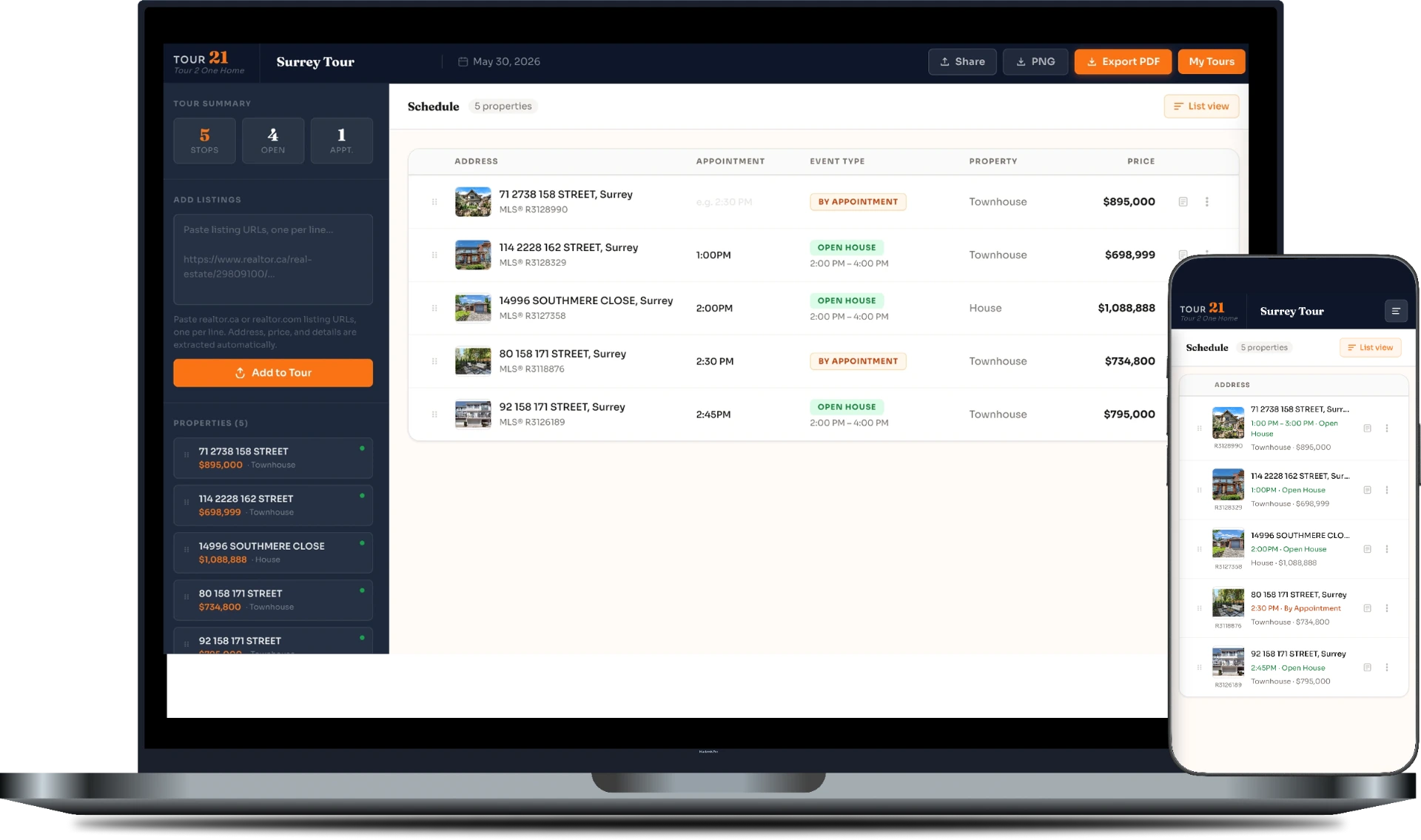Grab the drag handle for 14996 Southmere Close row

pyautogui.click(x=434, y=308)
